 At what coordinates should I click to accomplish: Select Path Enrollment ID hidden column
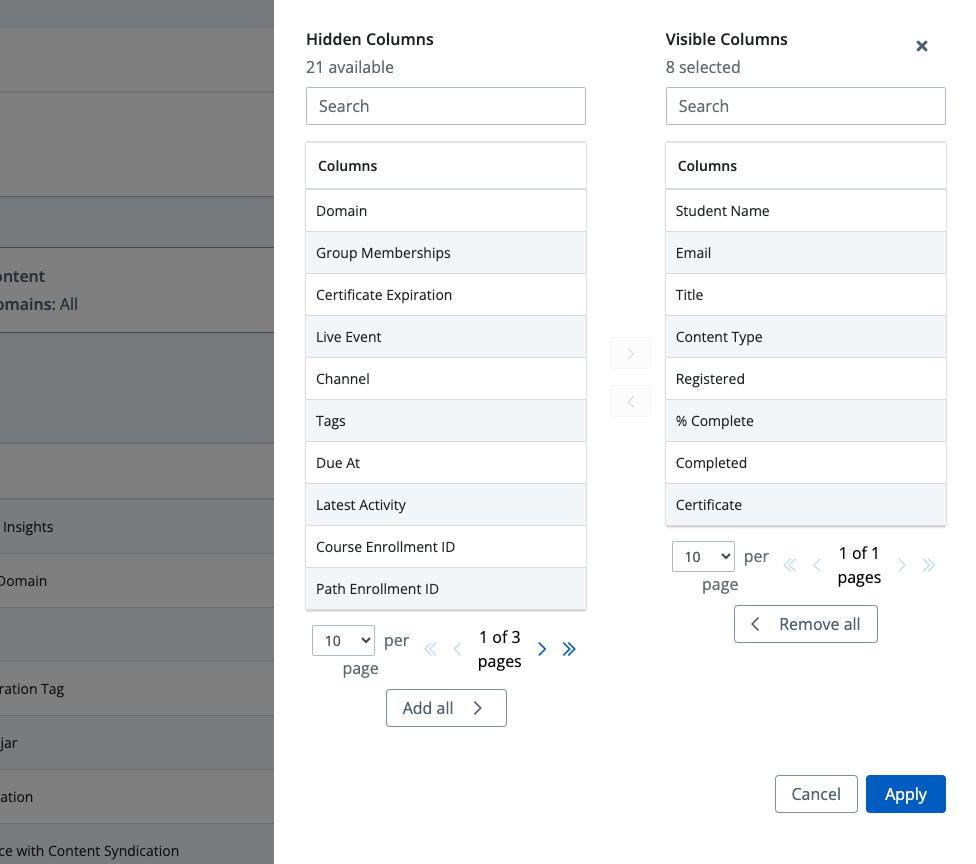coord(446,589)
